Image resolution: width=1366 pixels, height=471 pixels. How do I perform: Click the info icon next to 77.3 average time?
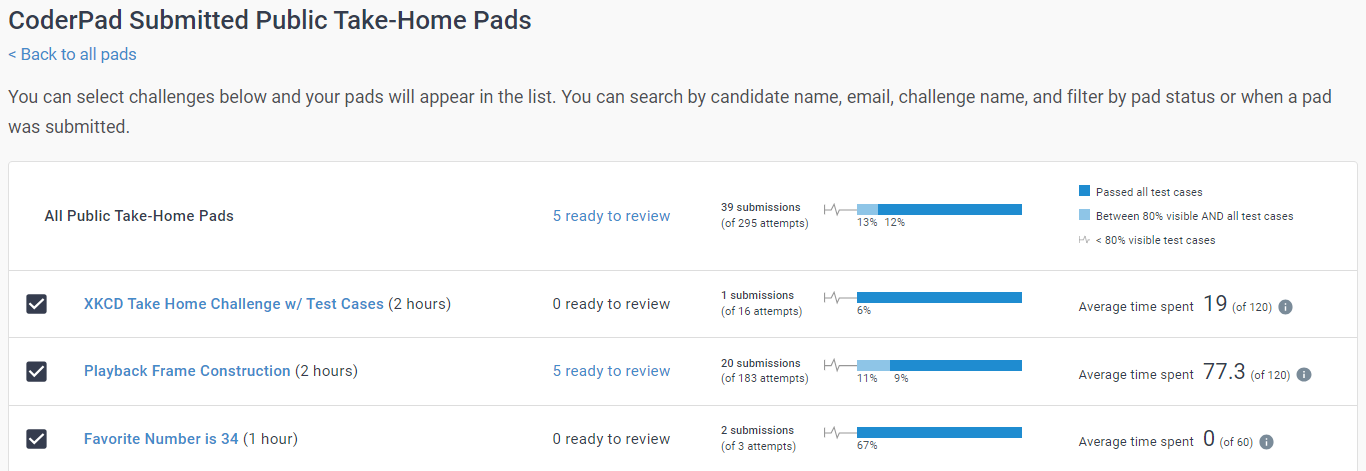(1304, 375)
